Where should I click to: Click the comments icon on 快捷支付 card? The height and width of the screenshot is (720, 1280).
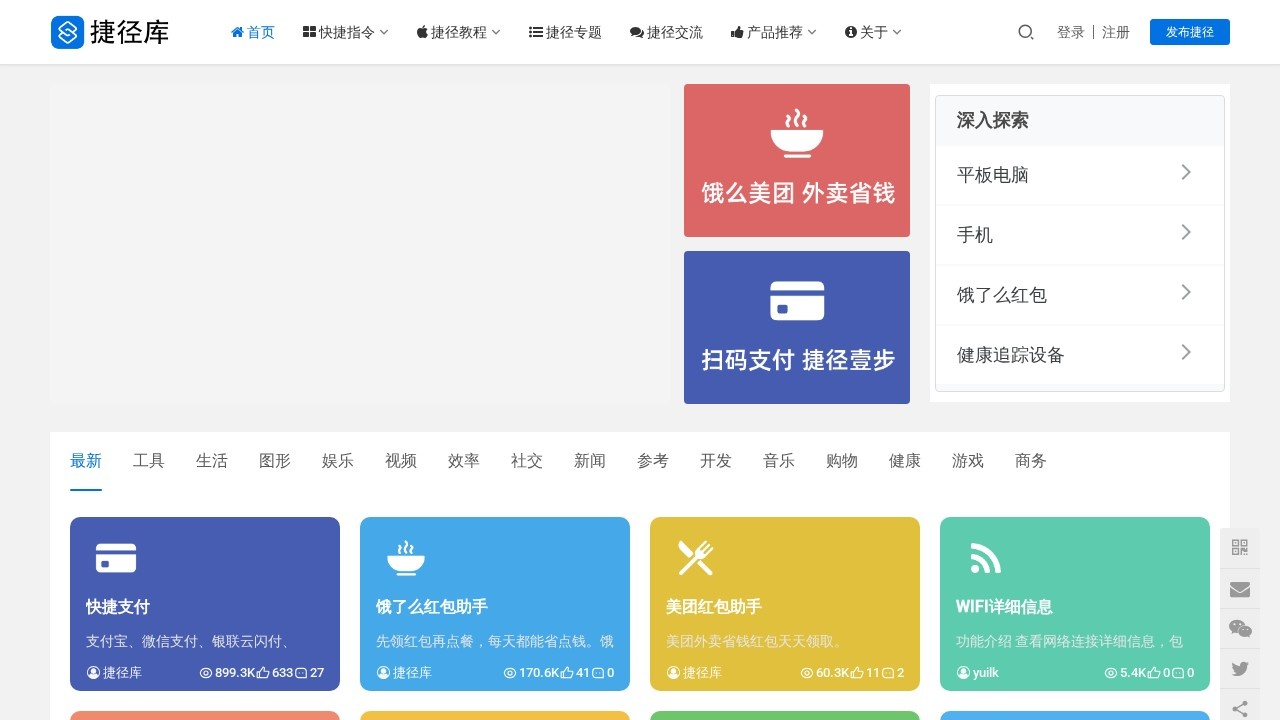tap(300, 673)
